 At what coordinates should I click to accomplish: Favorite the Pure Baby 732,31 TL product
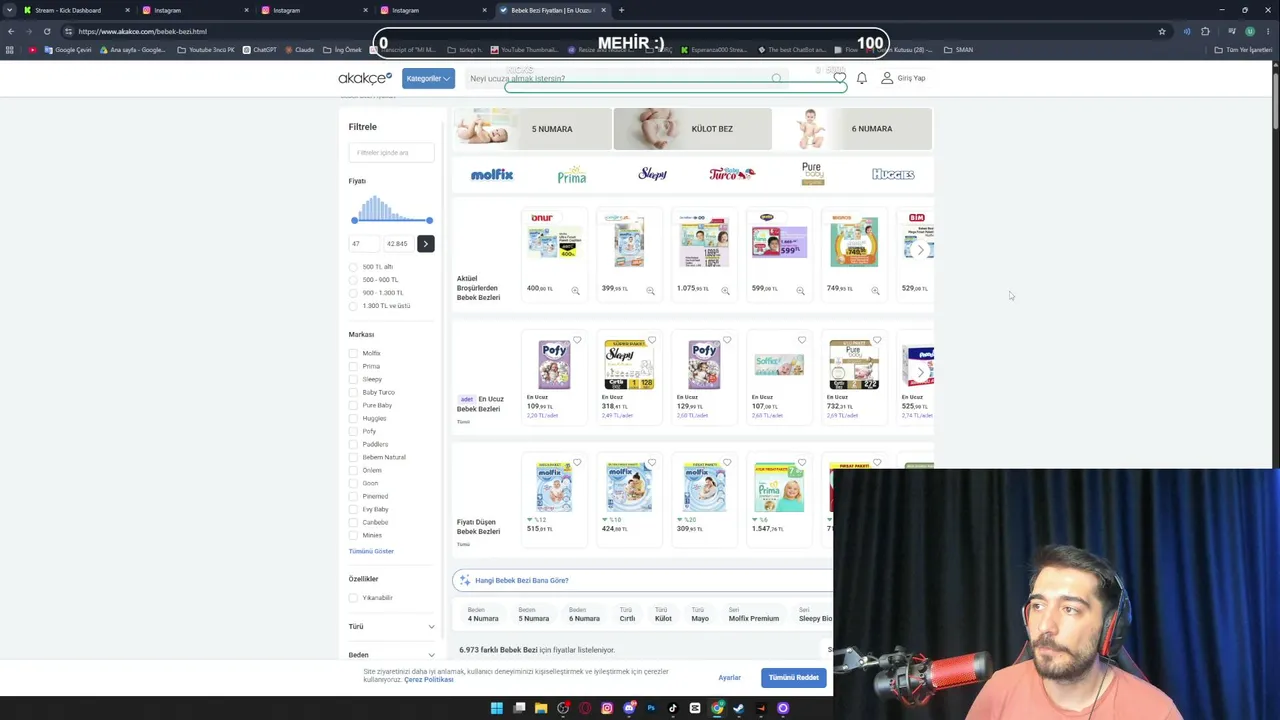[x=877, y=340]
